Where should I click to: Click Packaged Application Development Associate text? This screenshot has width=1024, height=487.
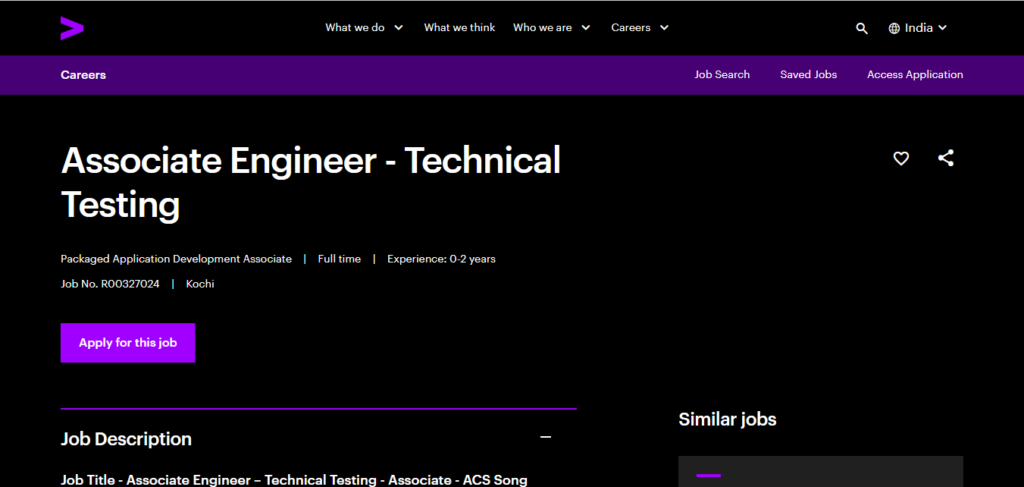tap(176, 259)
